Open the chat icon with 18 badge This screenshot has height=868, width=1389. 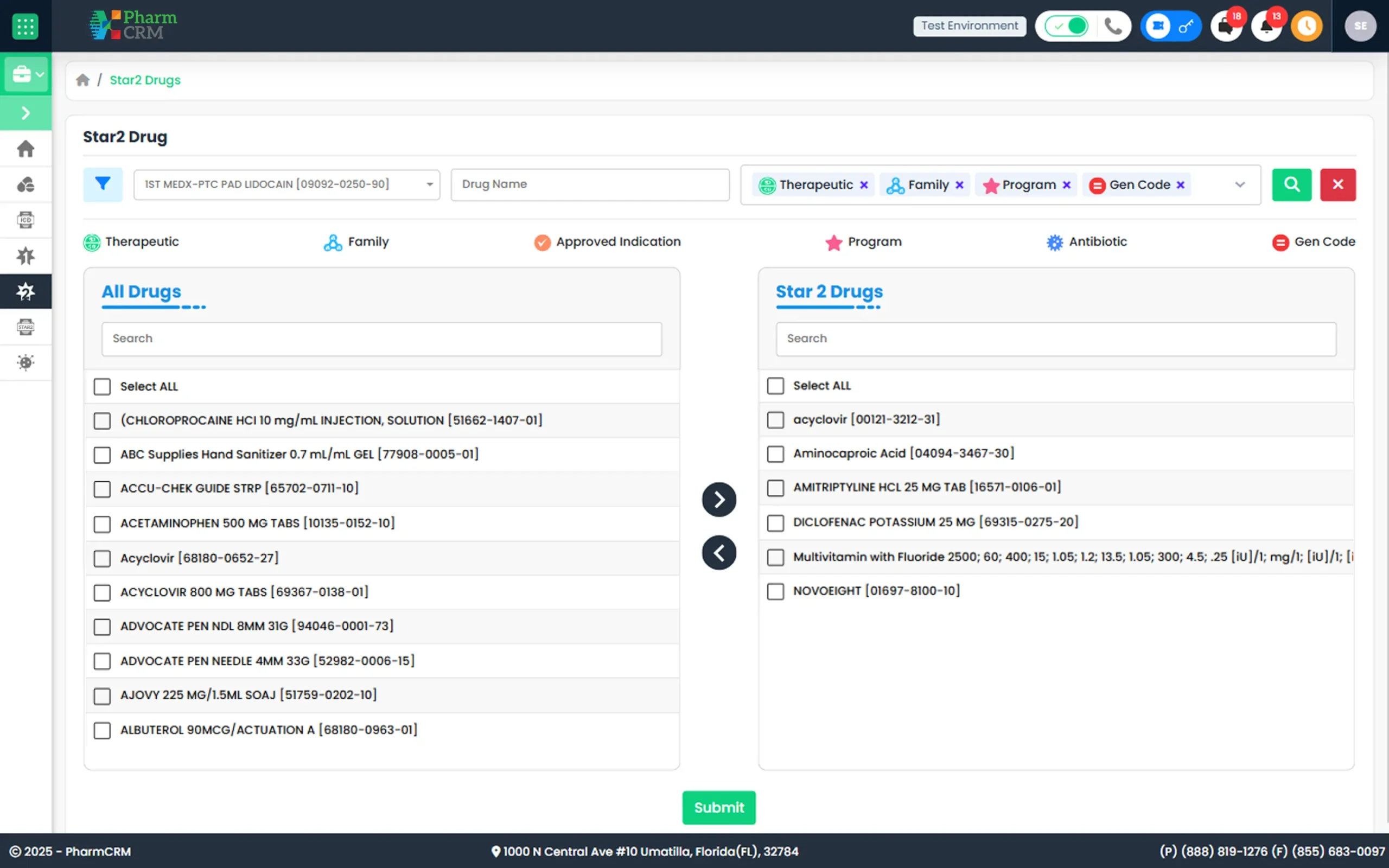pyautogui.click(x=1226, y=27)
